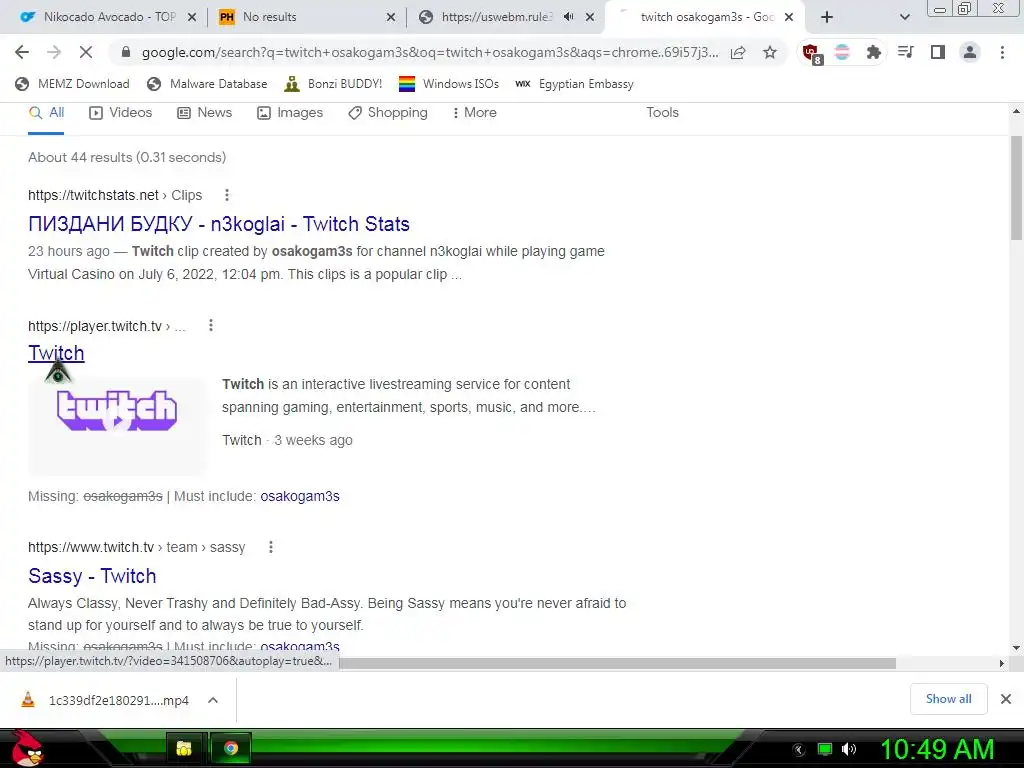Open the MEMZ Download bookmark
The image size is (1024, 768).
coord(72,84)
